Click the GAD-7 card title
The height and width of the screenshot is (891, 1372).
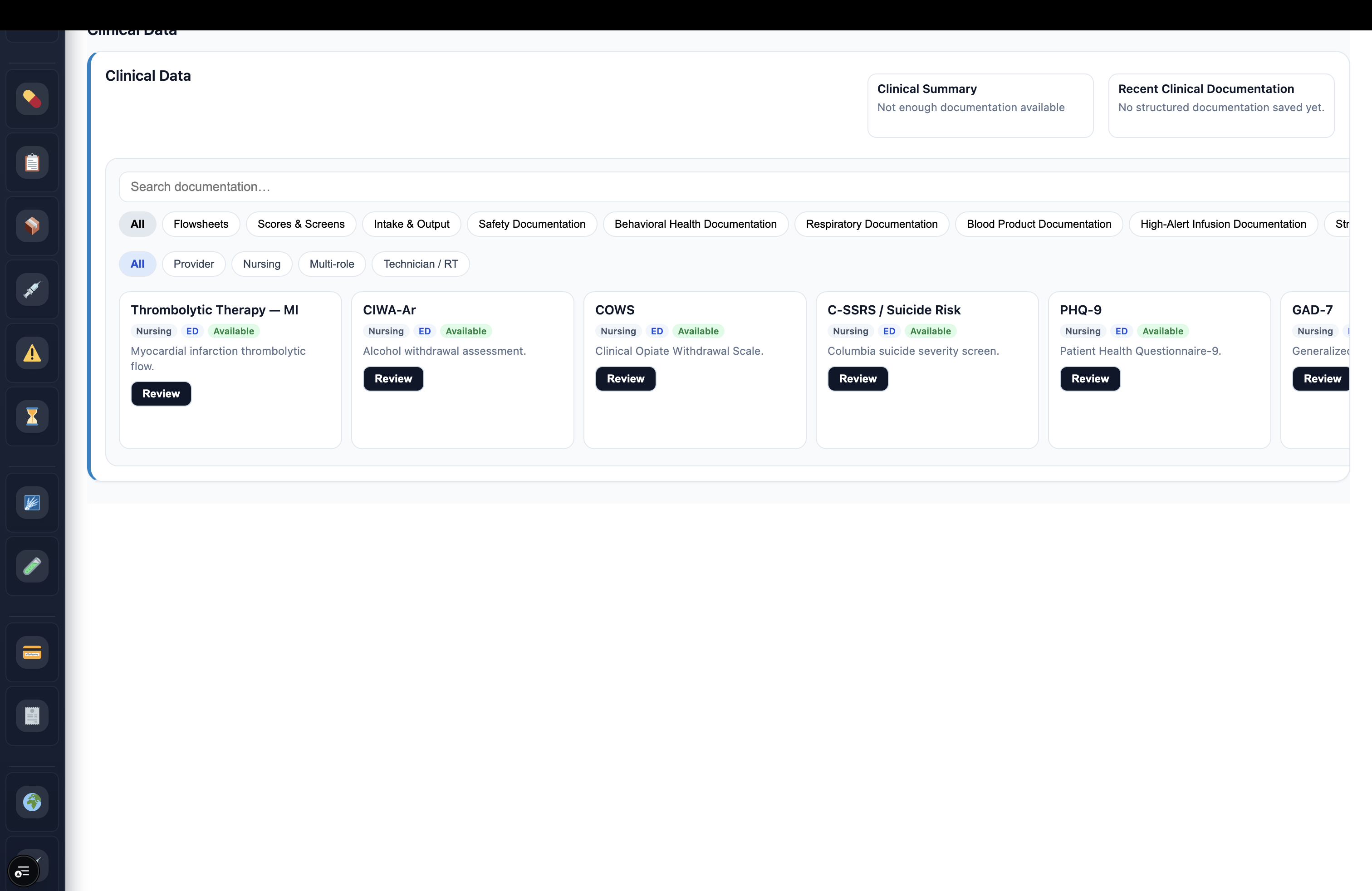click(1312, 310)
